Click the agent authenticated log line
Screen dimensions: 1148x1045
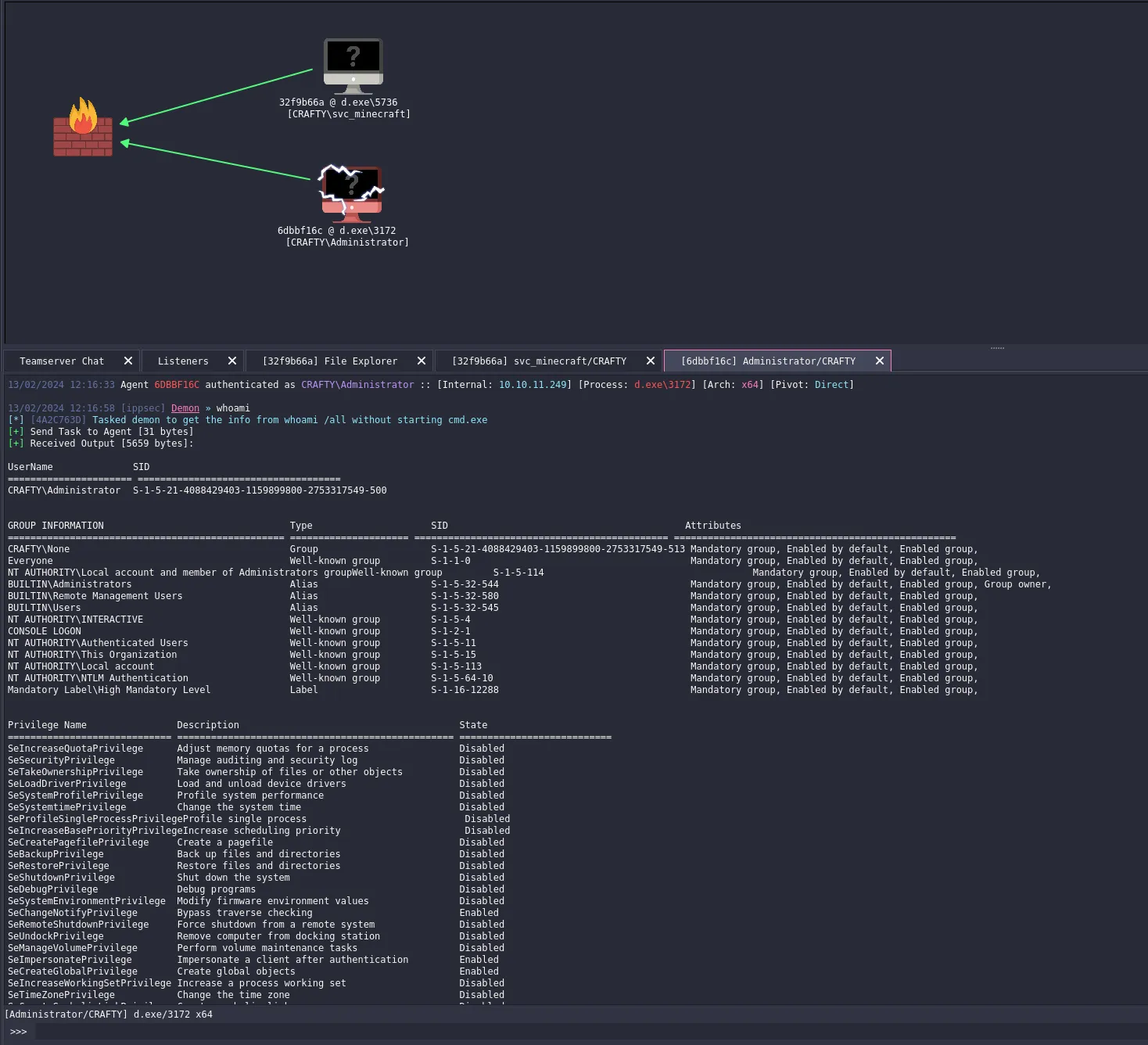(x=431, y=385)
